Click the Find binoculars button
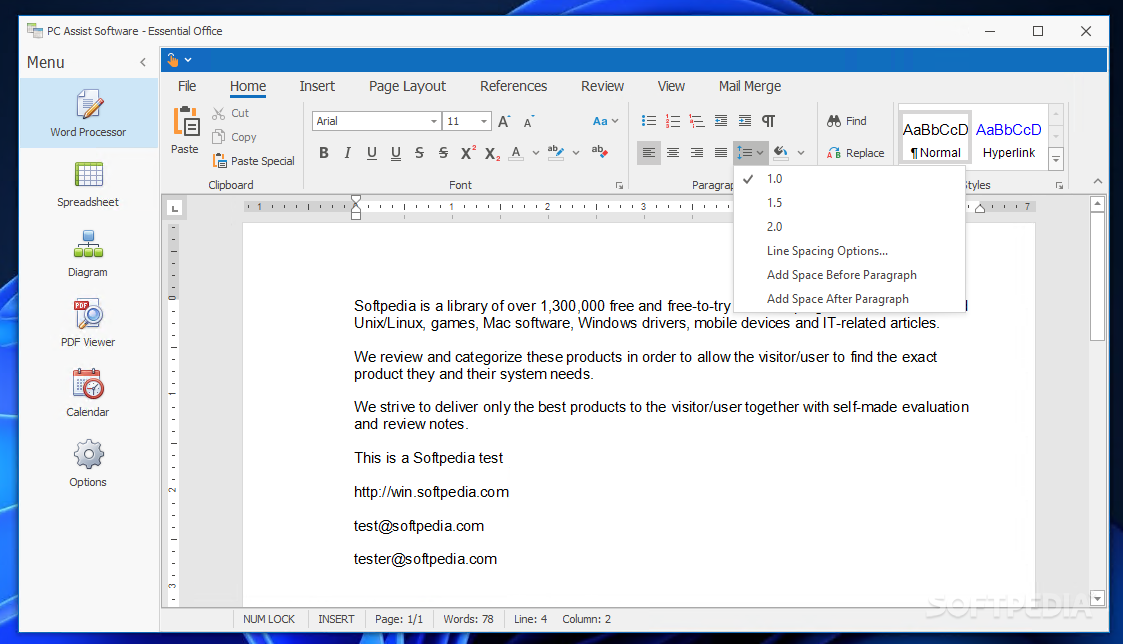1123x644 pixels. coord(847,121)
